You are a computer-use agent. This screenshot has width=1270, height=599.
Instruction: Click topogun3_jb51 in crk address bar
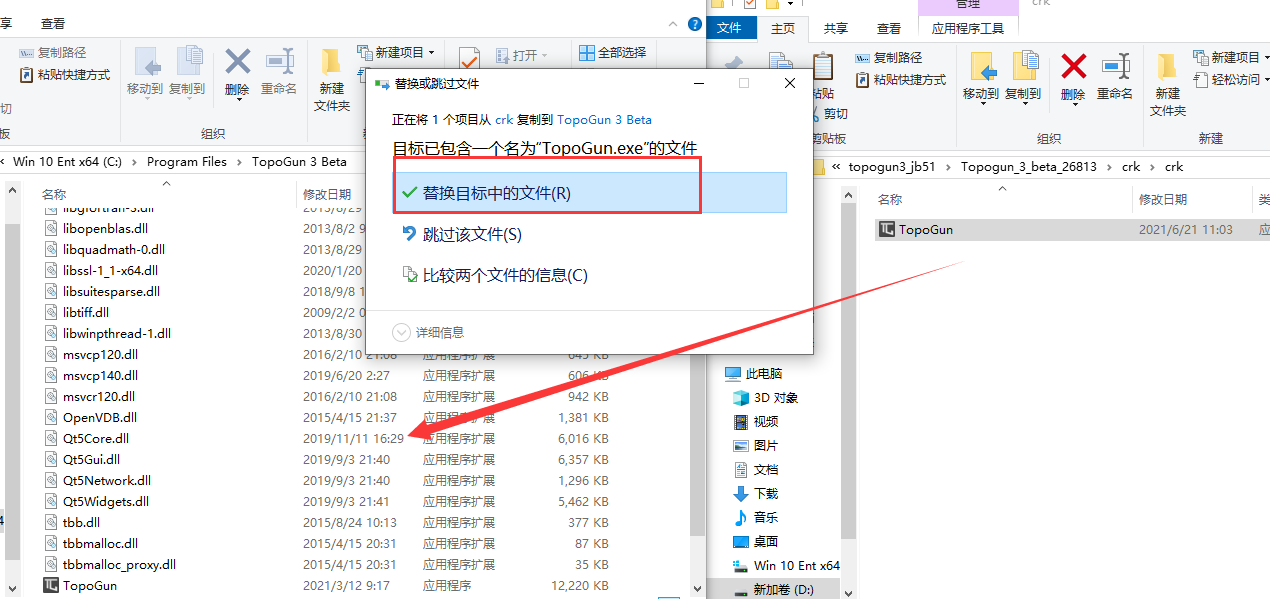click(891, 167)
